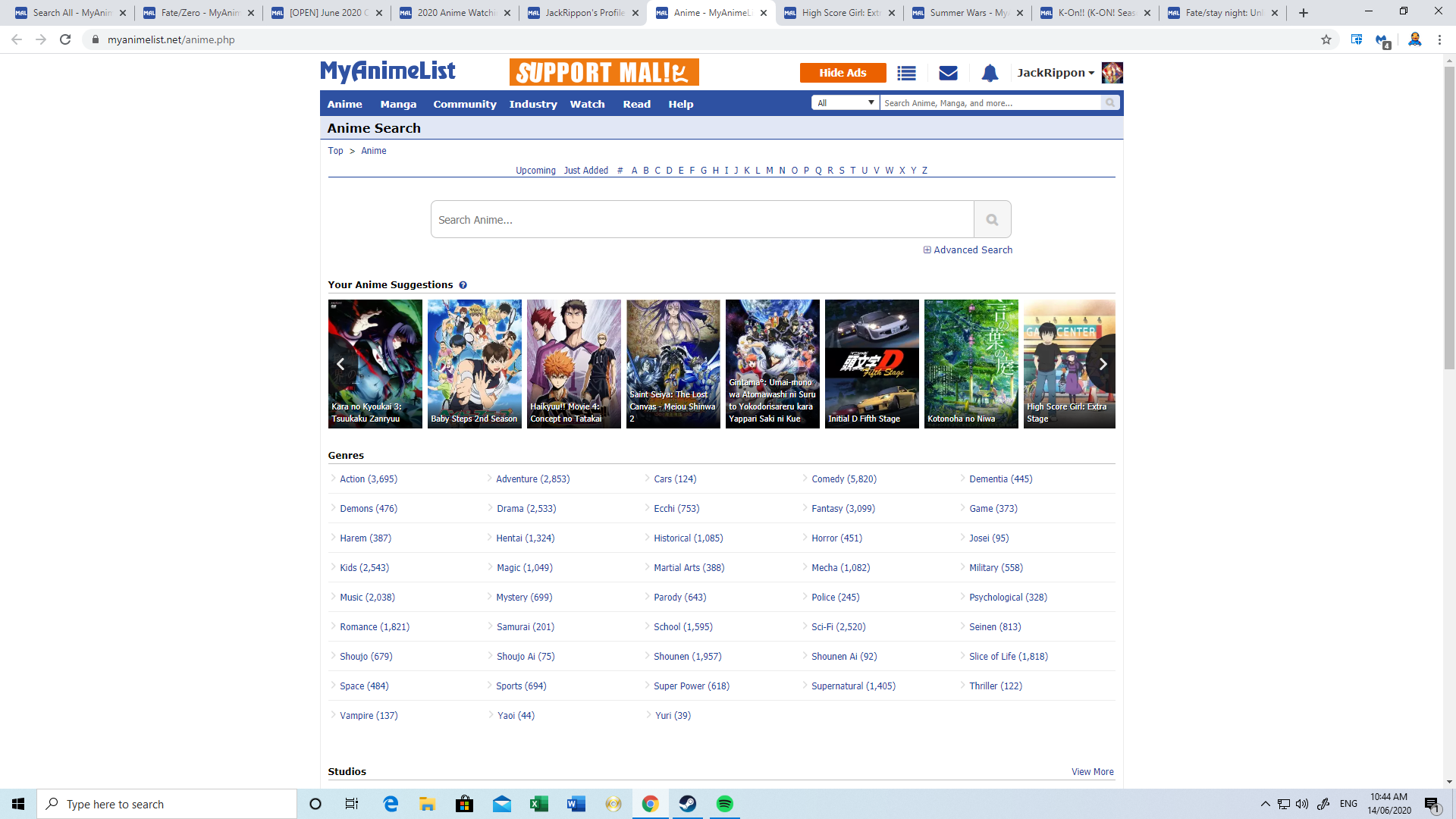Filter anime by letter M
1456x819 pixels.
coord(770,171)
